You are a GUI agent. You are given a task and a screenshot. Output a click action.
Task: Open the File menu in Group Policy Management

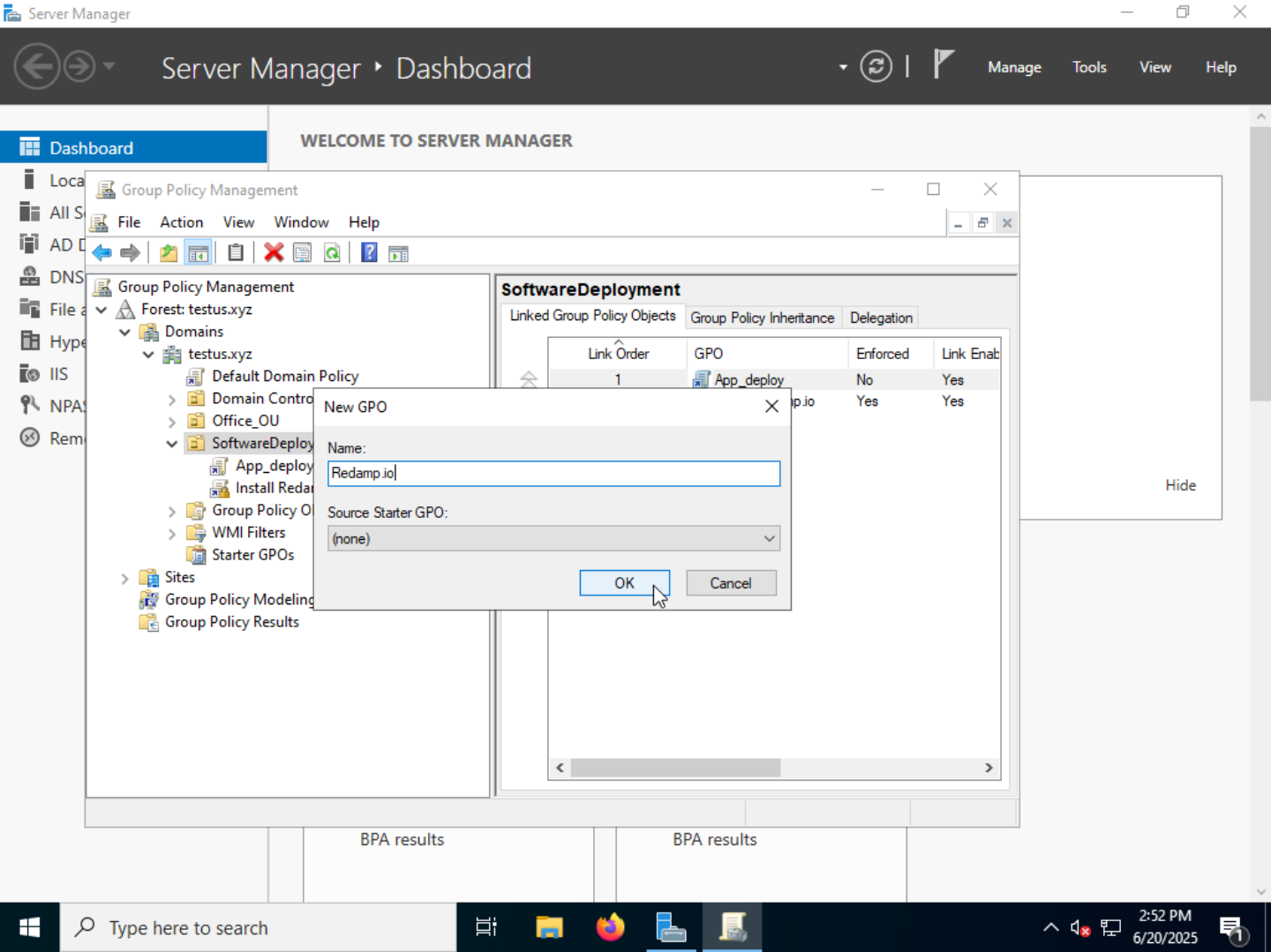point(129,222)
